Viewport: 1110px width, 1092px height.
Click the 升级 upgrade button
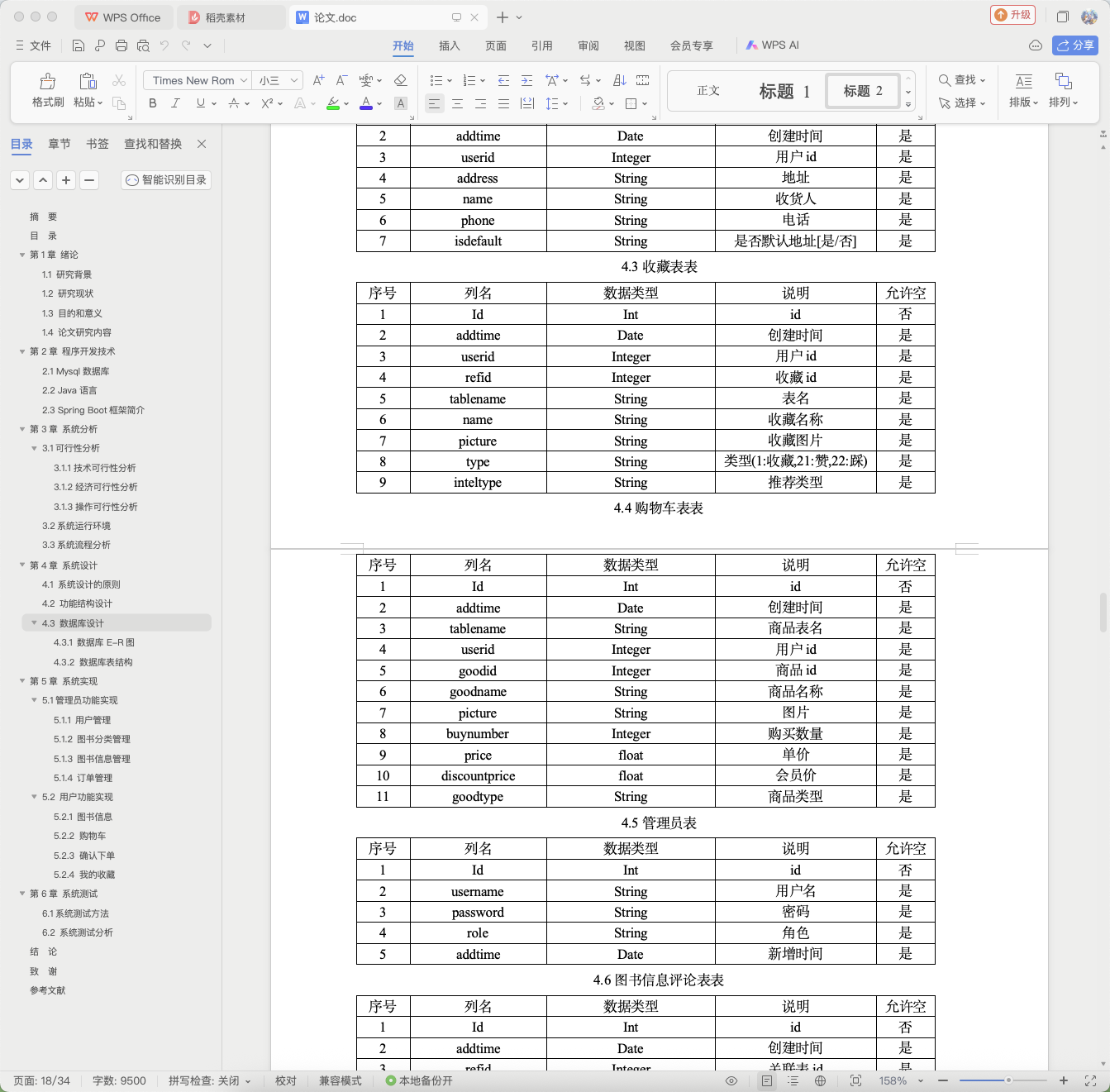click(x=1012, y=15)
